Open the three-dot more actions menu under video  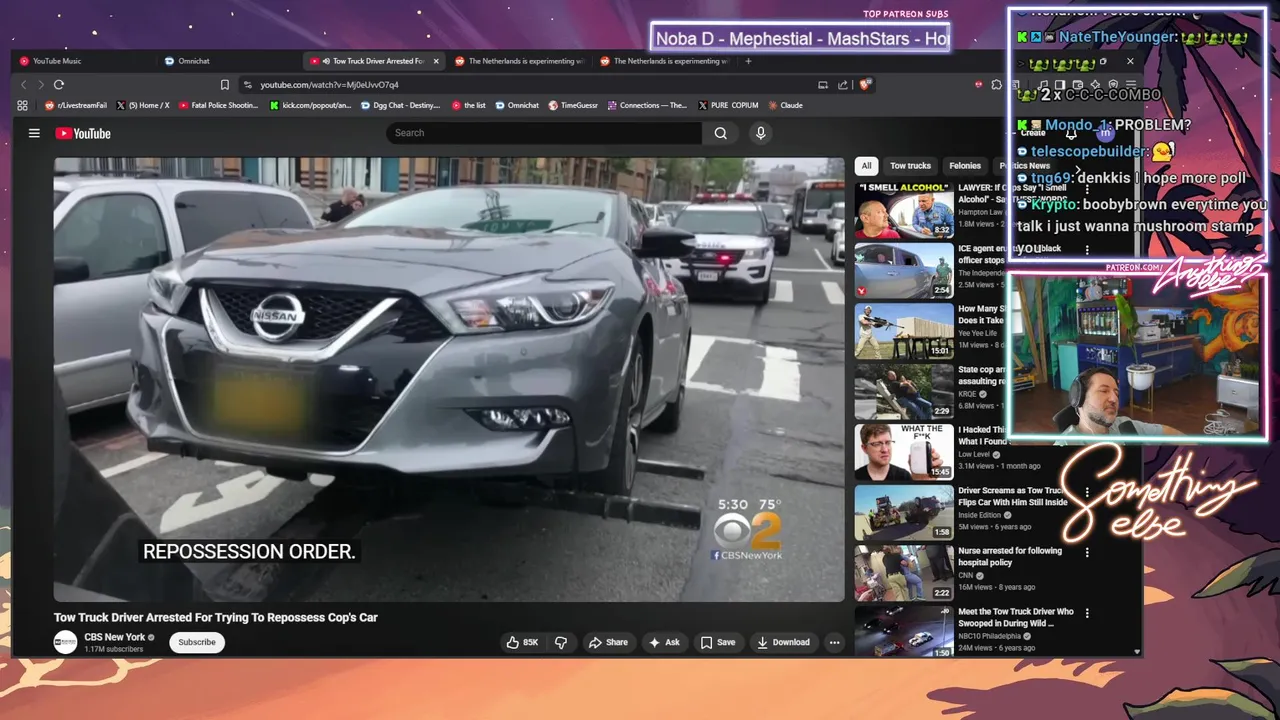pos(834,642)
